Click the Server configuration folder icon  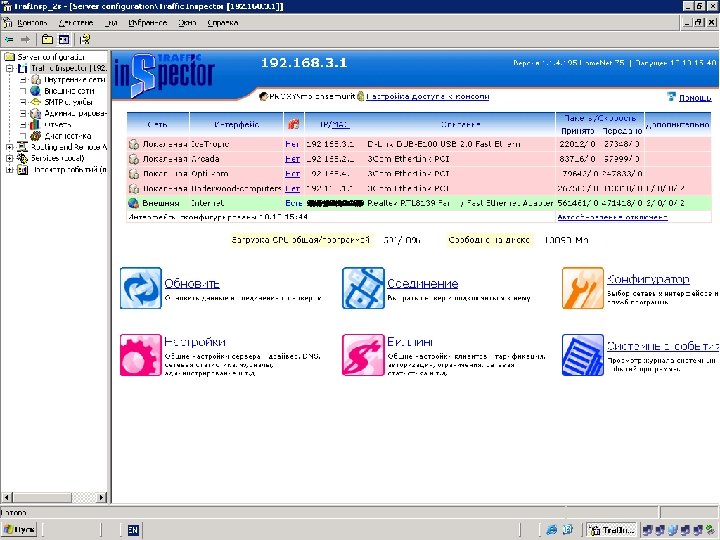9,57
